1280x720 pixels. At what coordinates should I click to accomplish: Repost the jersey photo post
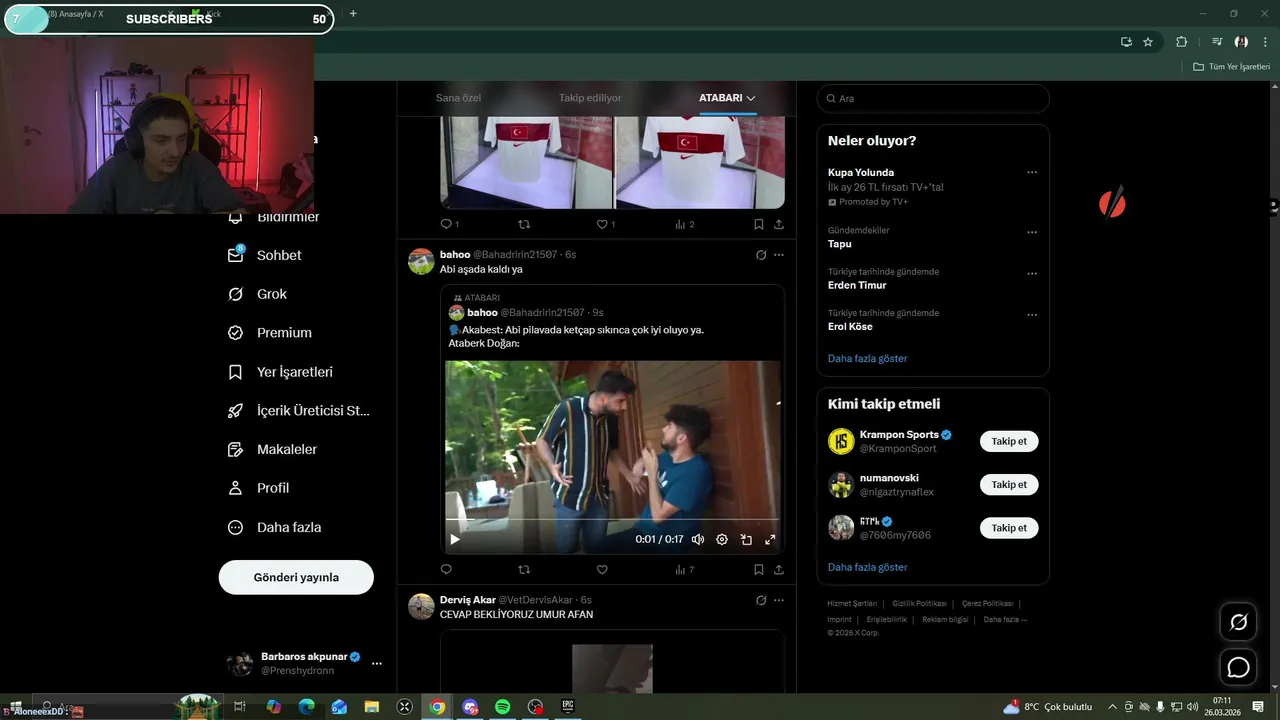coord(524,224)
